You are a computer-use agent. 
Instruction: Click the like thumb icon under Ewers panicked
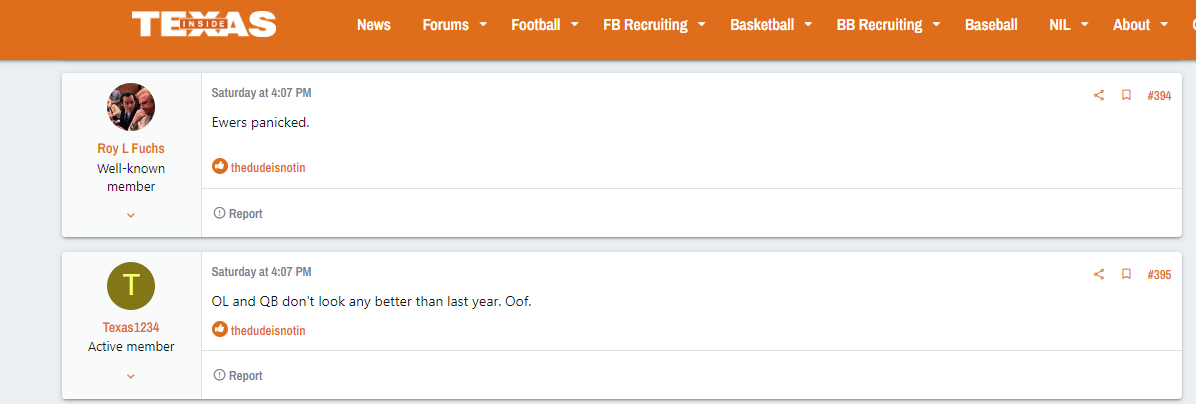tap(220, 166)
